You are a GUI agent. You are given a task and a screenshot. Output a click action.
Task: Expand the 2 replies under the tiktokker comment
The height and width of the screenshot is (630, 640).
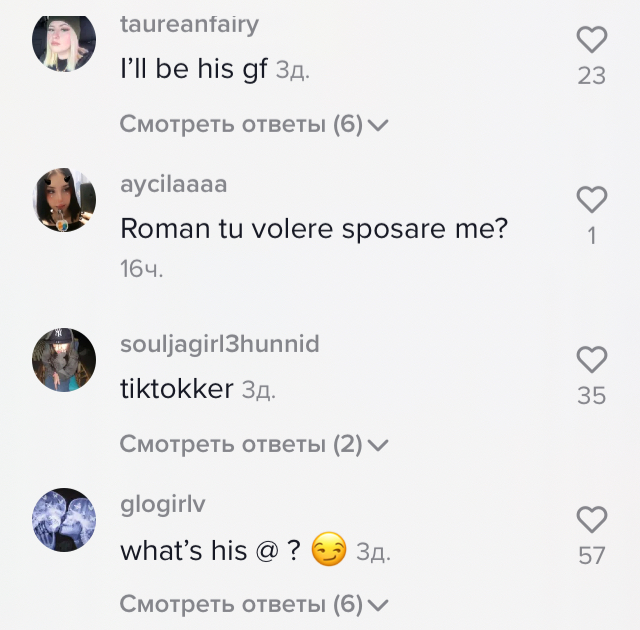coord(253,444)
